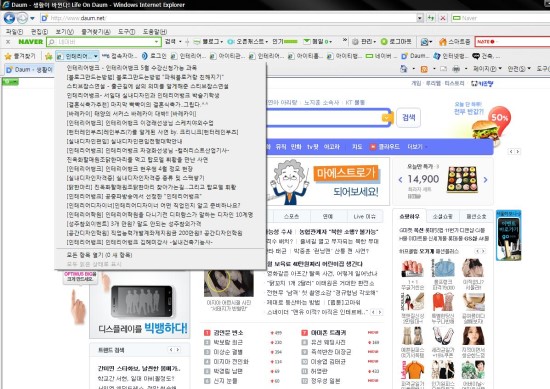
Task: Click the address bar showing www.daum.net
Action: click(x=228, y=18)
